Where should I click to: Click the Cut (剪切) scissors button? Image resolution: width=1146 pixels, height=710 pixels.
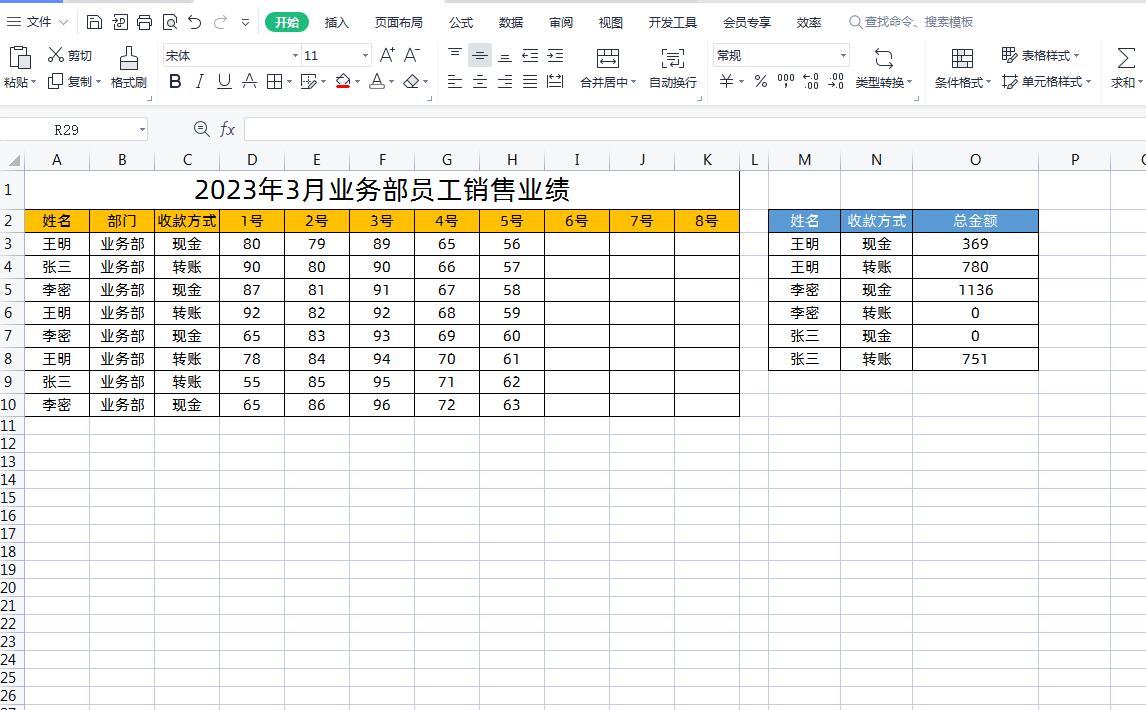70,56
